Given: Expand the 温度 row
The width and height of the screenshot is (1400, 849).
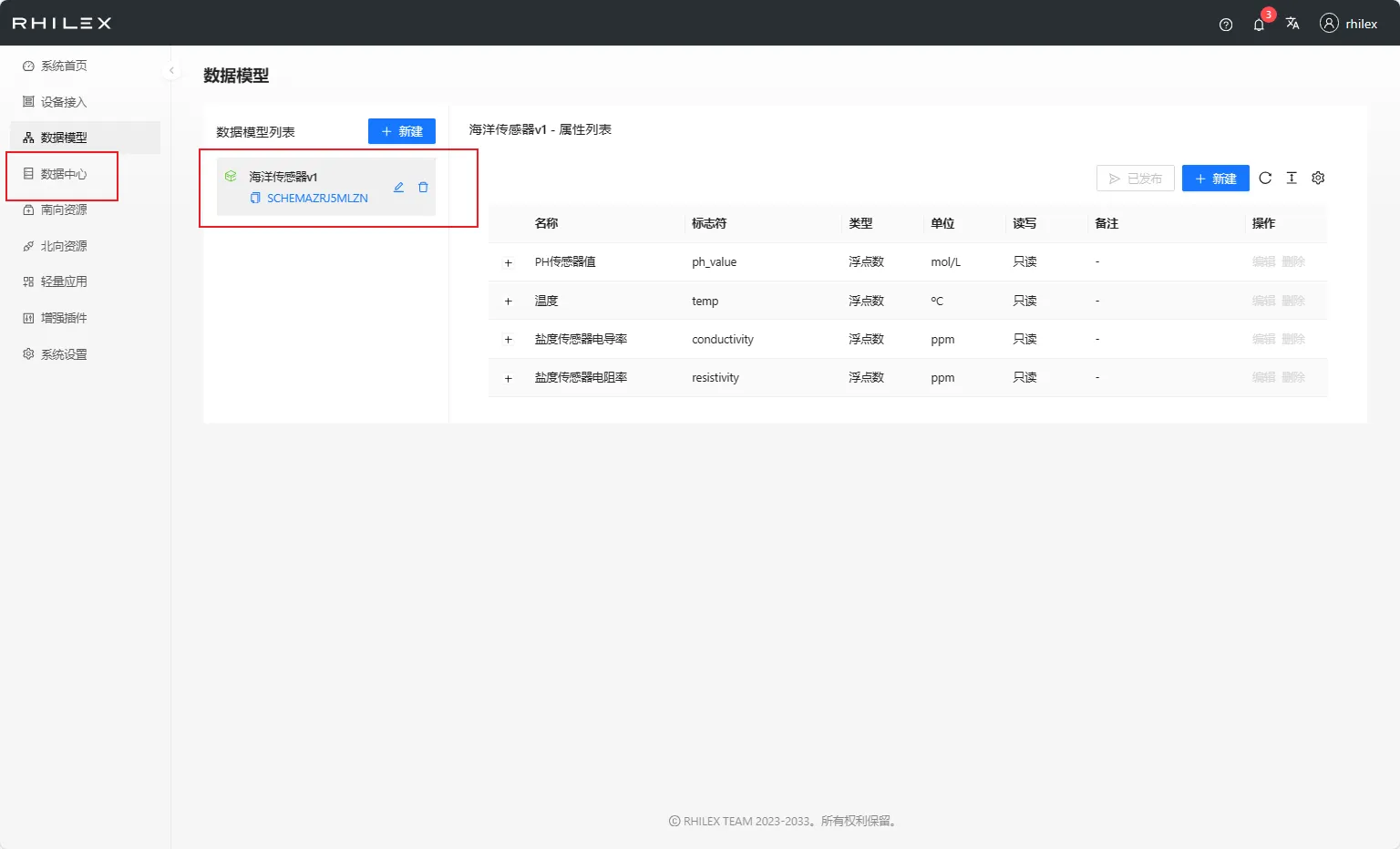Looking at the screenshot, I should point(509,301).
